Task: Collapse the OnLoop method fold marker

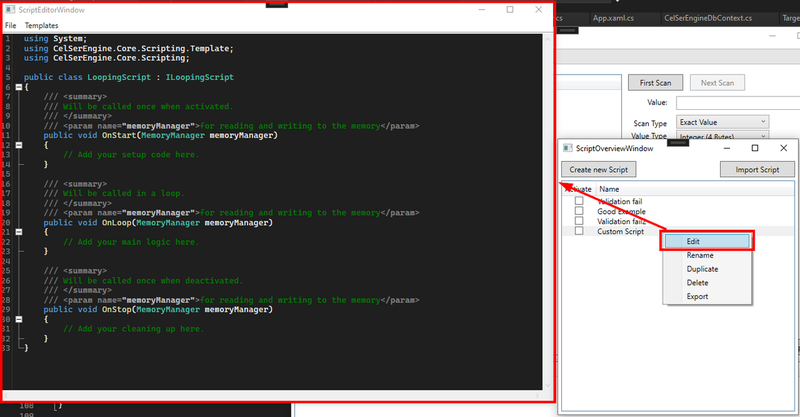Action: pyautogui.click(x=19, y=232)
